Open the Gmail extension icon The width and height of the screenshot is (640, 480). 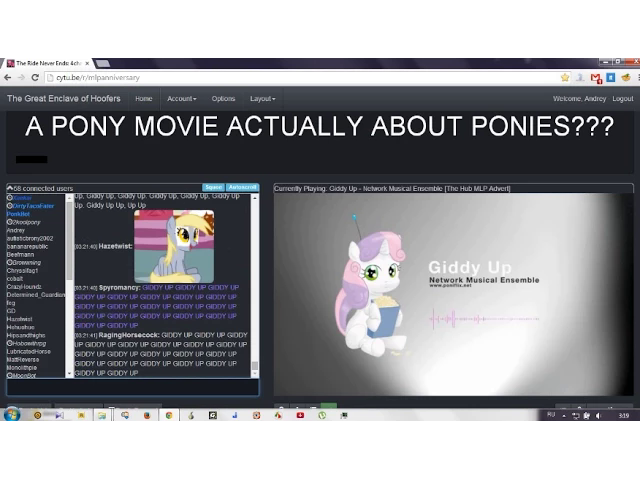tap(596, 77)
